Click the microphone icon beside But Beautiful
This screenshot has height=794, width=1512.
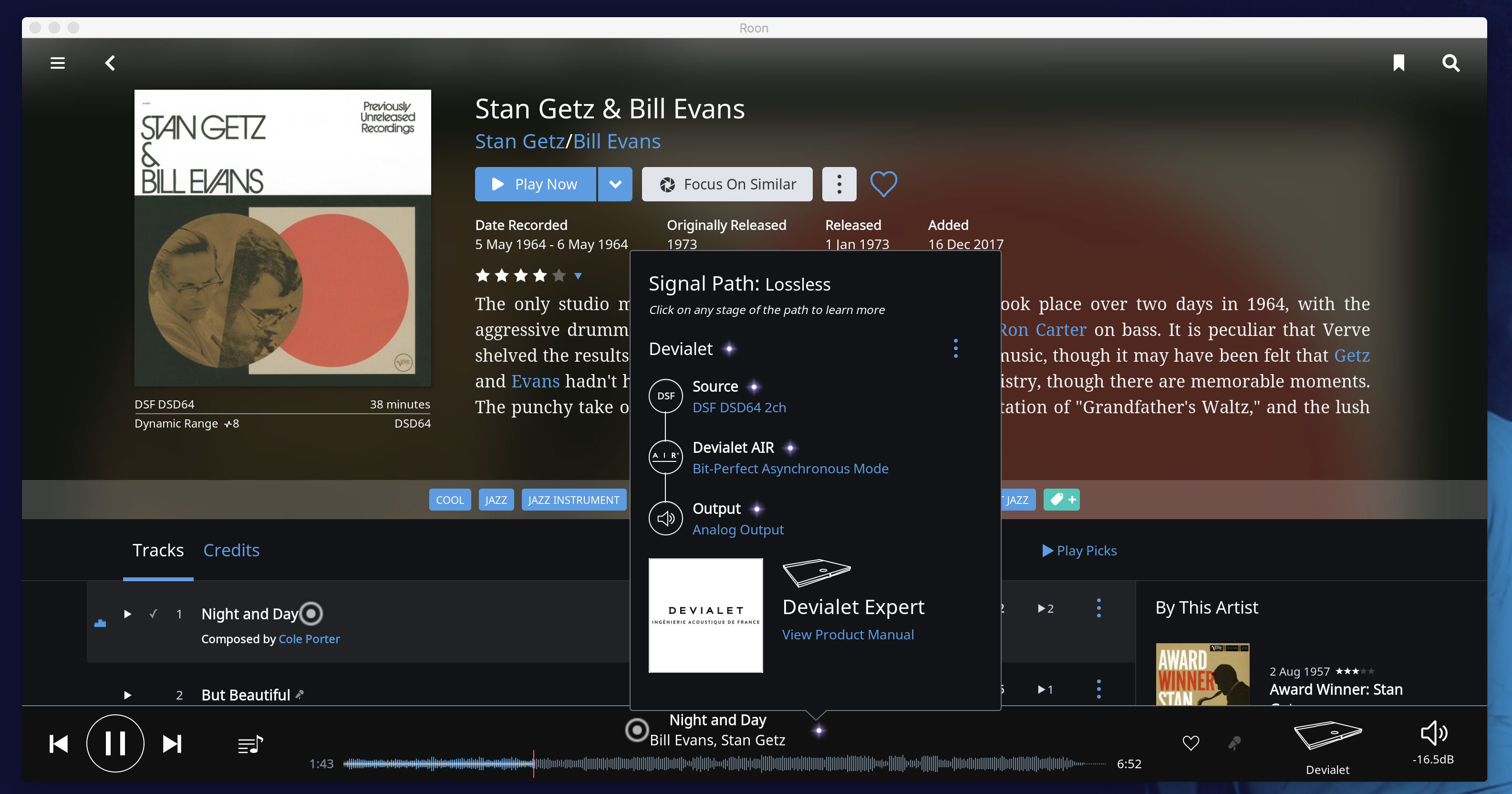point(300,695)
